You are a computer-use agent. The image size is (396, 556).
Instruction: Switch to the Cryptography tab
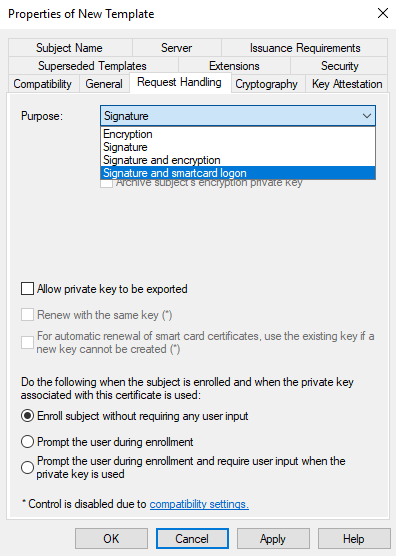(x=267, y=84)
